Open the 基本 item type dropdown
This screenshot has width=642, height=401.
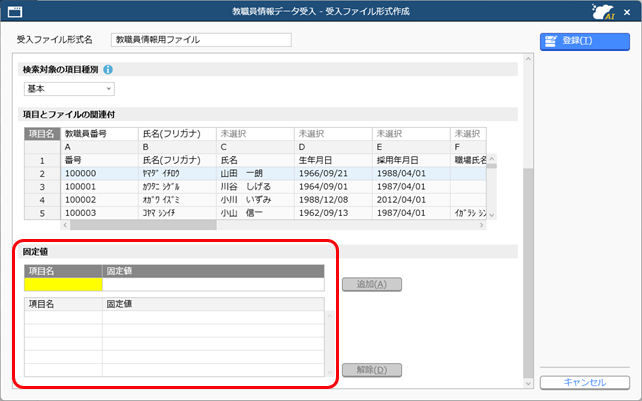click(x=69, y=88)
